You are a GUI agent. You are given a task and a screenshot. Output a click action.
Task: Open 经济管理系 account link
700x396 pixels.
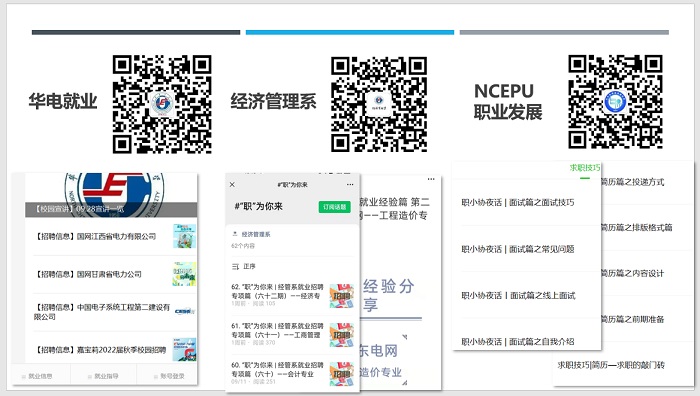tap(256, 234)
